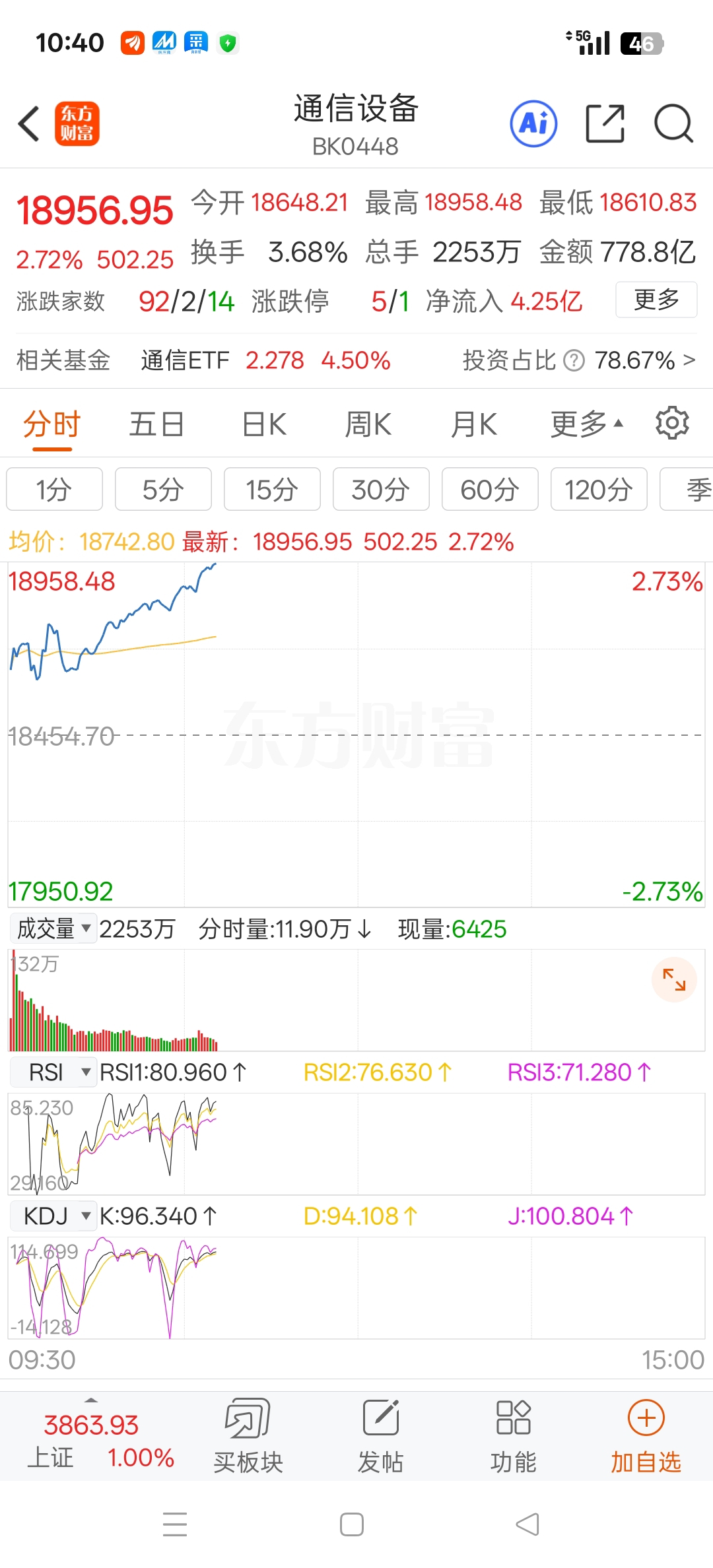This screenshot has height=1568, width=713.
Task: Tap the share icon
Action: tap(605, 123)
